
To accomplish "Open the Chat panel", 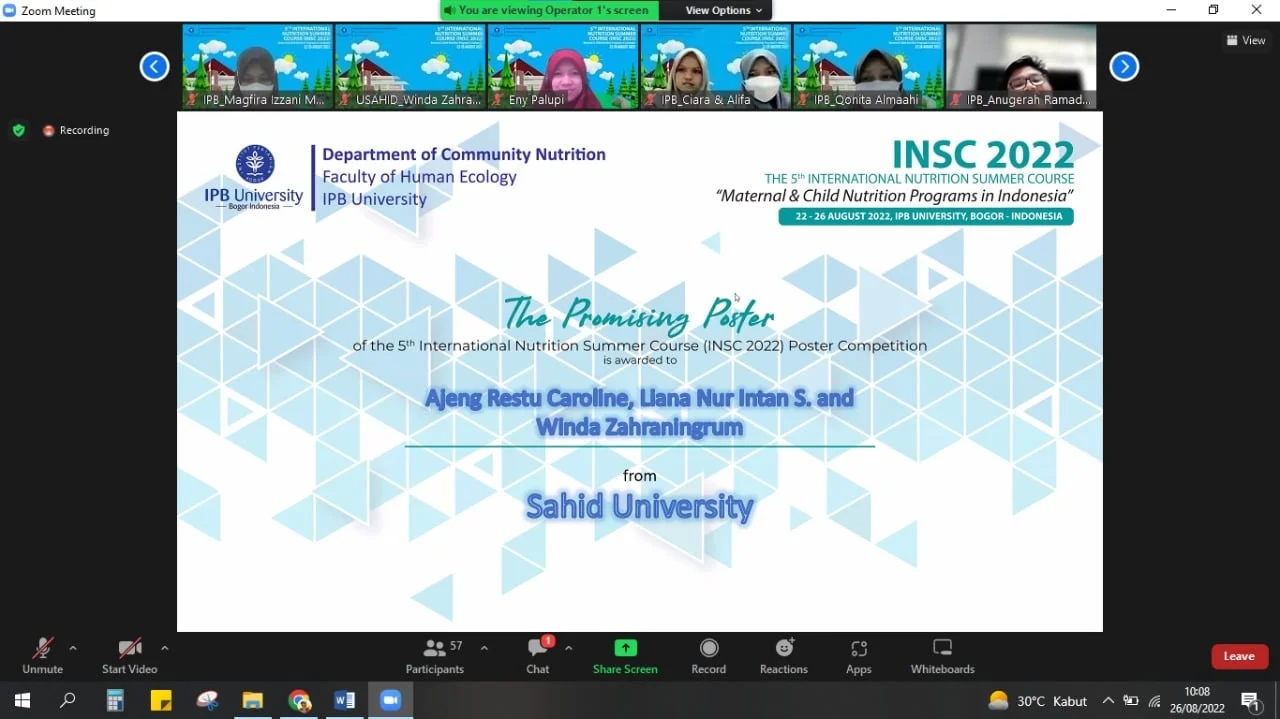I will (538, 657).
